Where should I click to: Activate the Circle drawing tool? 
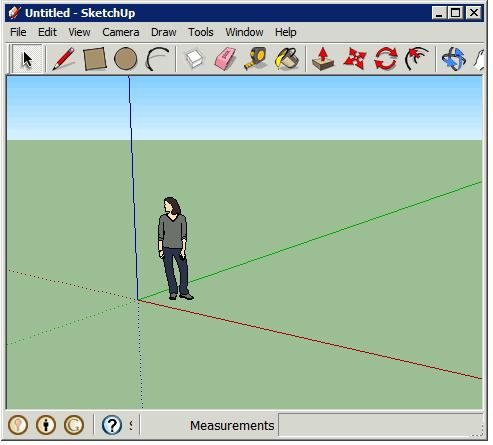125,59
